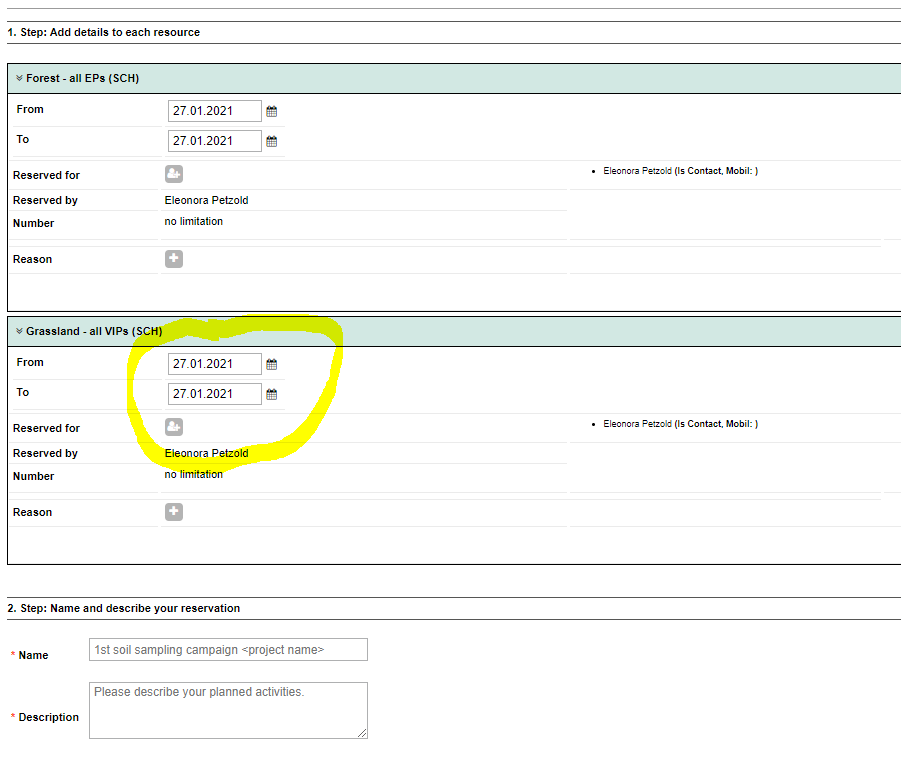Click the add-person icon for Grassland Reserved for
Image resolution: width=901 pixels, height=773 pixels.
pyautogui.click(x=173, y=427)
